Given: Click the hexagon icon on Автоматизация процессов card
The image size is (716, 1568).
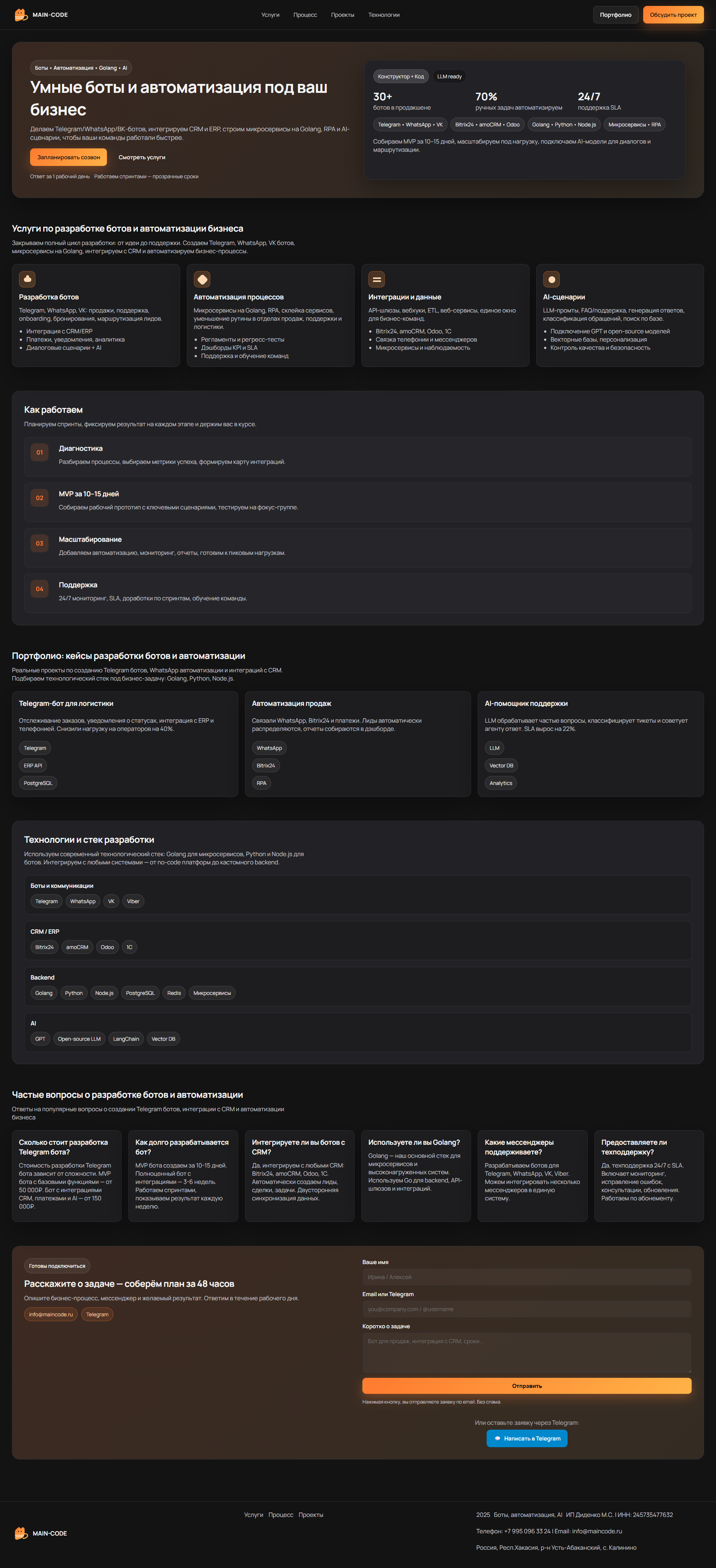Looking at the screenshot, I should (x=201, y=279).
